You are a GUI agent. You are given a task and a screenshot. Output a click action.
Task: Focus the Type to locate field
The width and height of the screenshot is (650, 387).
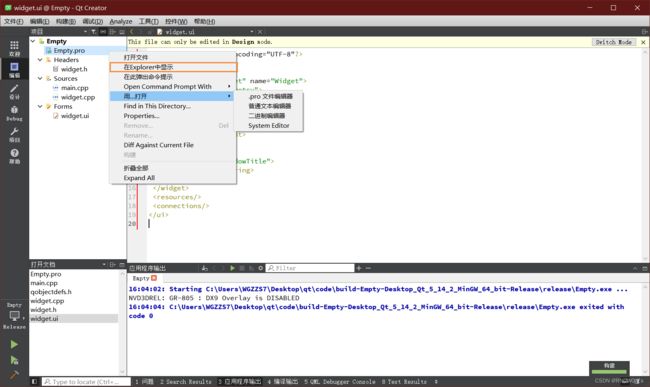click(87, 381)
